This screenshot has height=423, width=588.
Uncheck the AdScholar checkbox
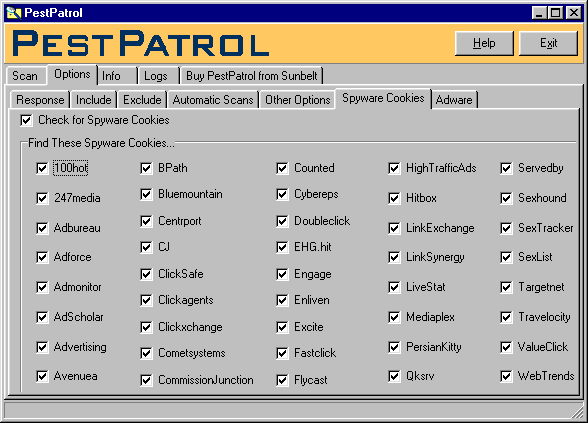click(x=42, y=317)
